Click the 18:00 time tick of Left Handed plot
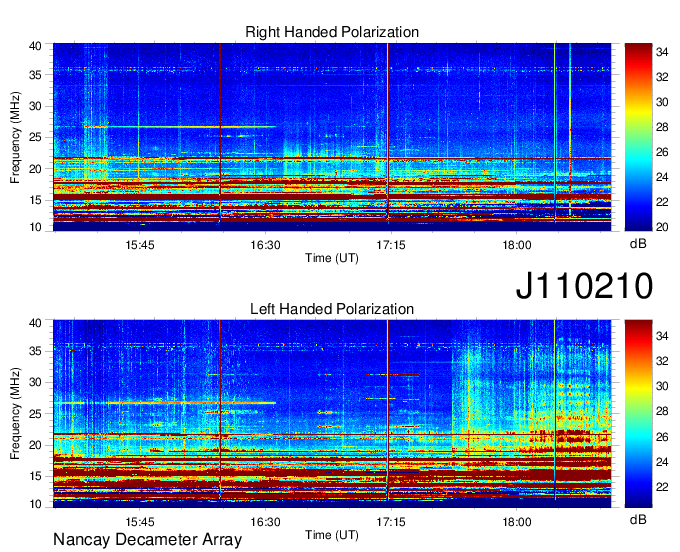Viewport: 680px width, 552px height. coord(517,522)
